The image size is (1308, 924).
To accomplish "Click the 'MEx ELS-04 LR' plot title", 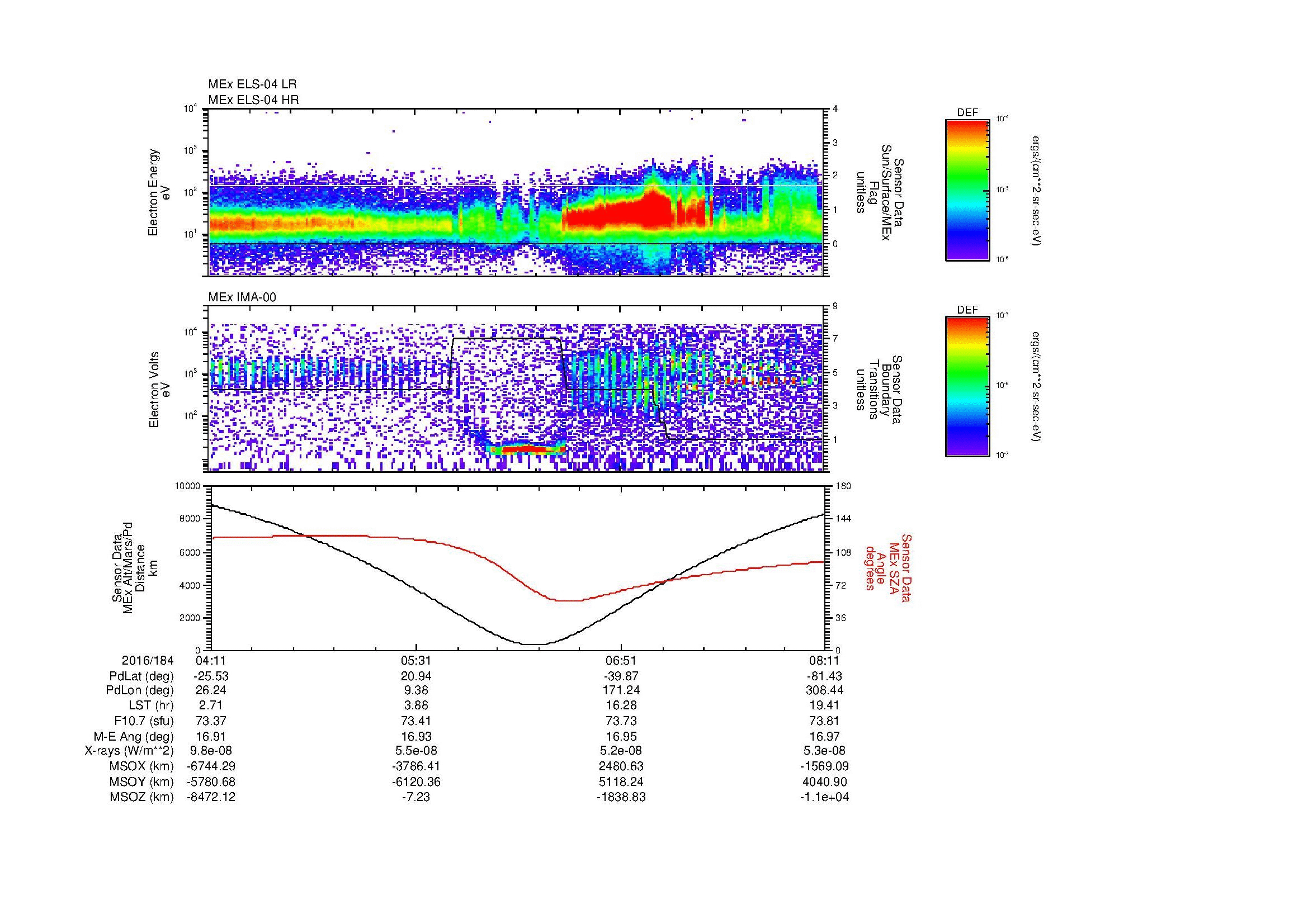I will (x=252, y=84).
